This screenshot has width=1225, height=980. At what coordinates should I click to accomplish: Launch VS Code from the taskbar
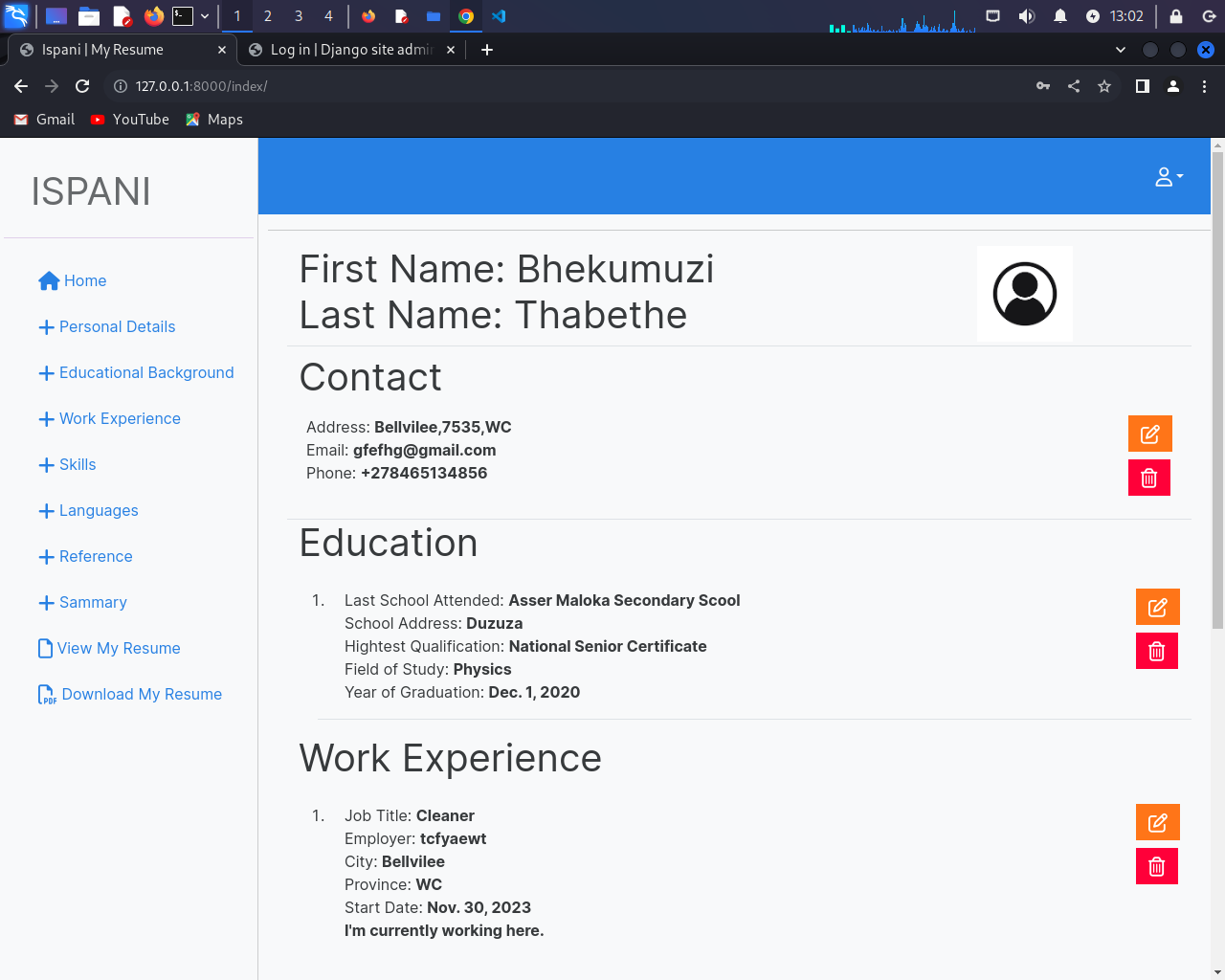click(x=500, y=16)
